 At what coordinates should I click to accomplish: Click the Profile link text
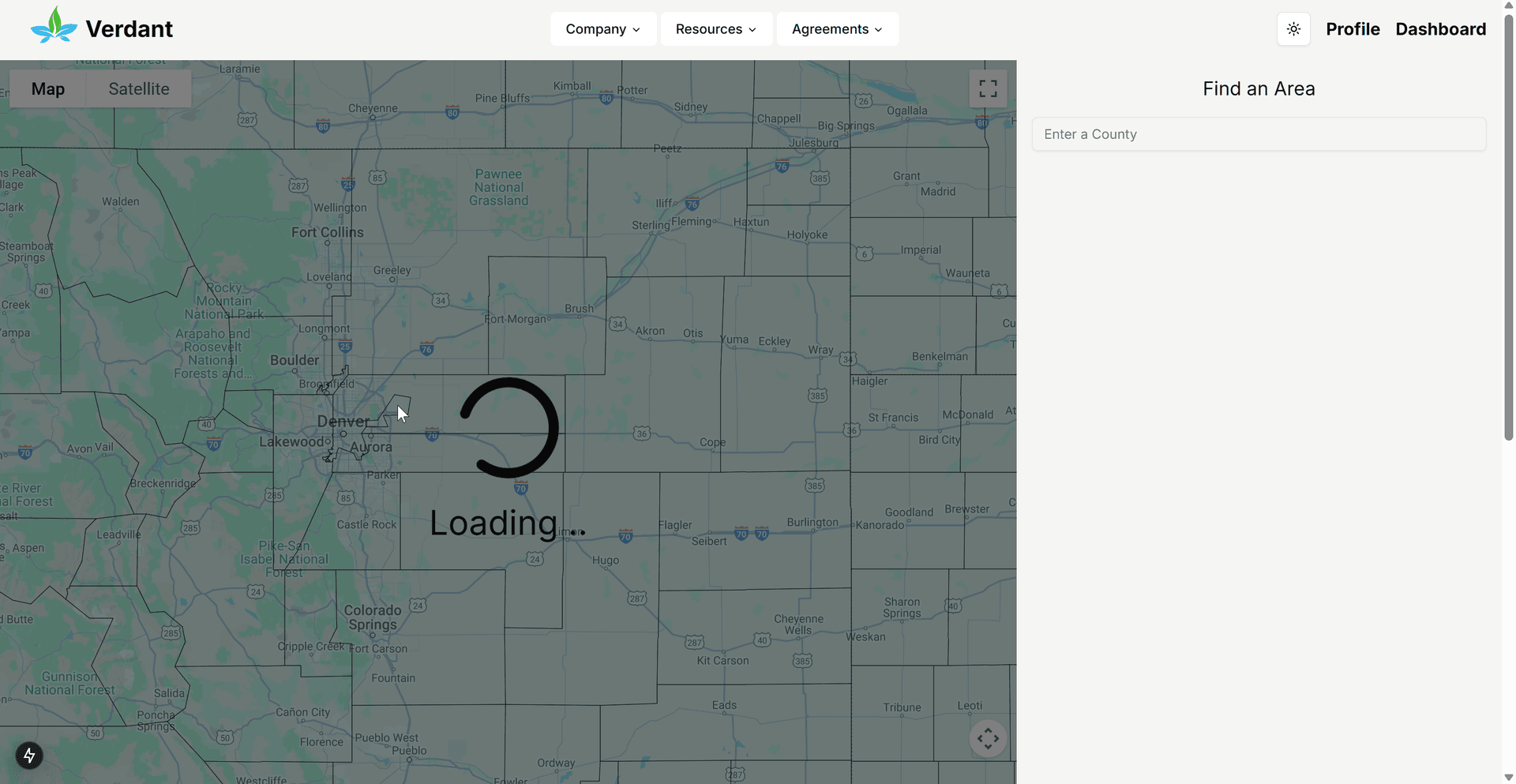tap(1353, 28)
